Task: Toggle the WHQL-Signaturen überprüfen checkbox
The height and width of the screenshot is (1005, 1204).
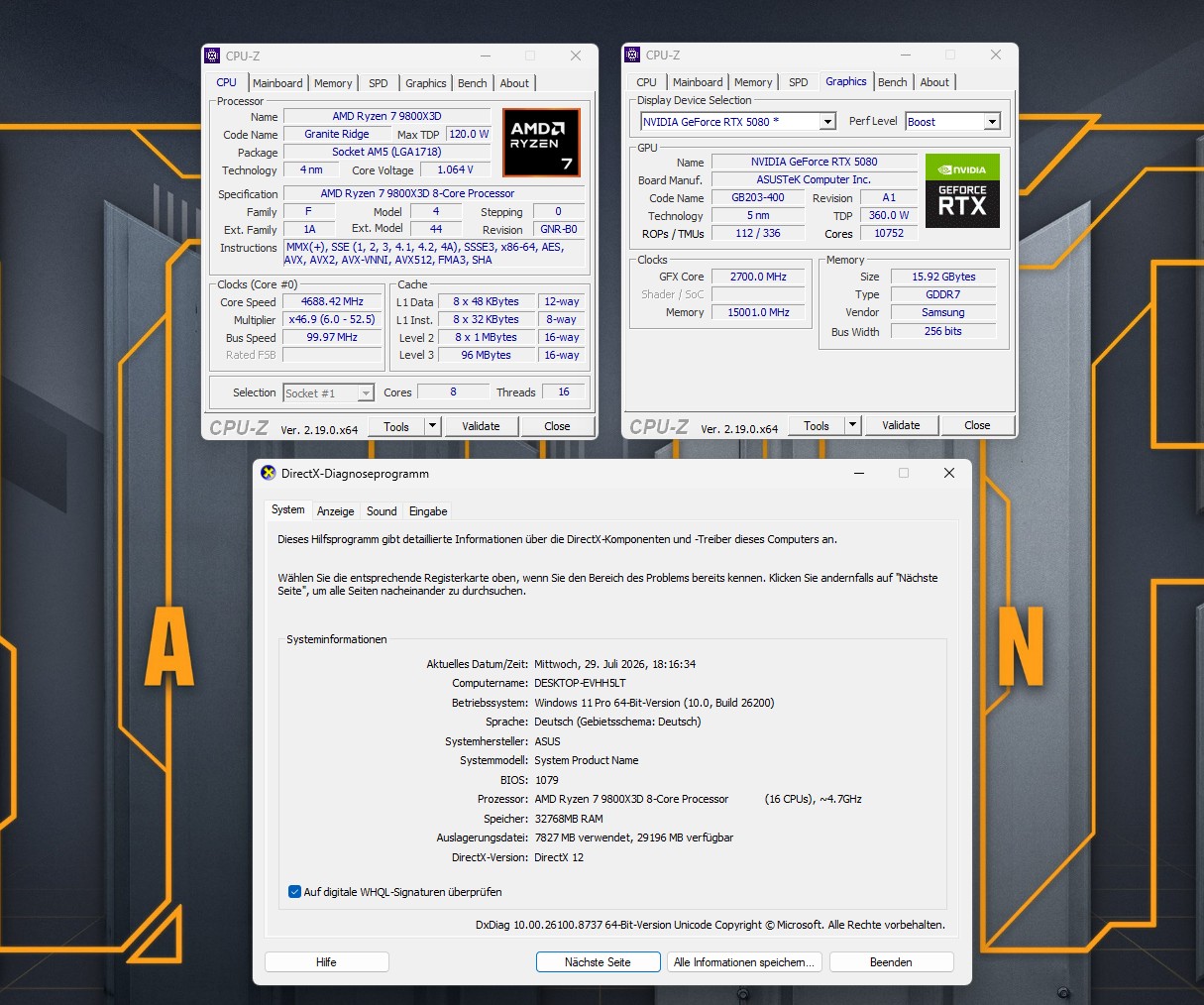Action: pos(294,892)
